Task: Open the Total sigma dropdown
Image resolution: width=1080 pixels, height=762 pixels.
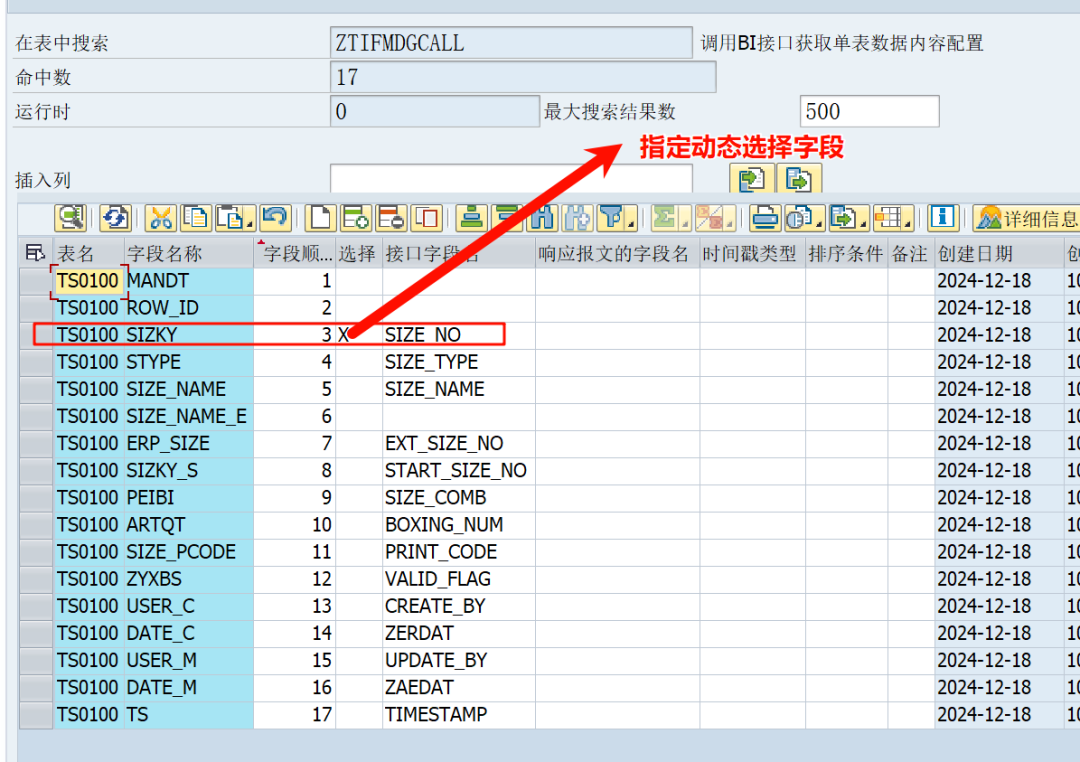Action: (670, 218)
